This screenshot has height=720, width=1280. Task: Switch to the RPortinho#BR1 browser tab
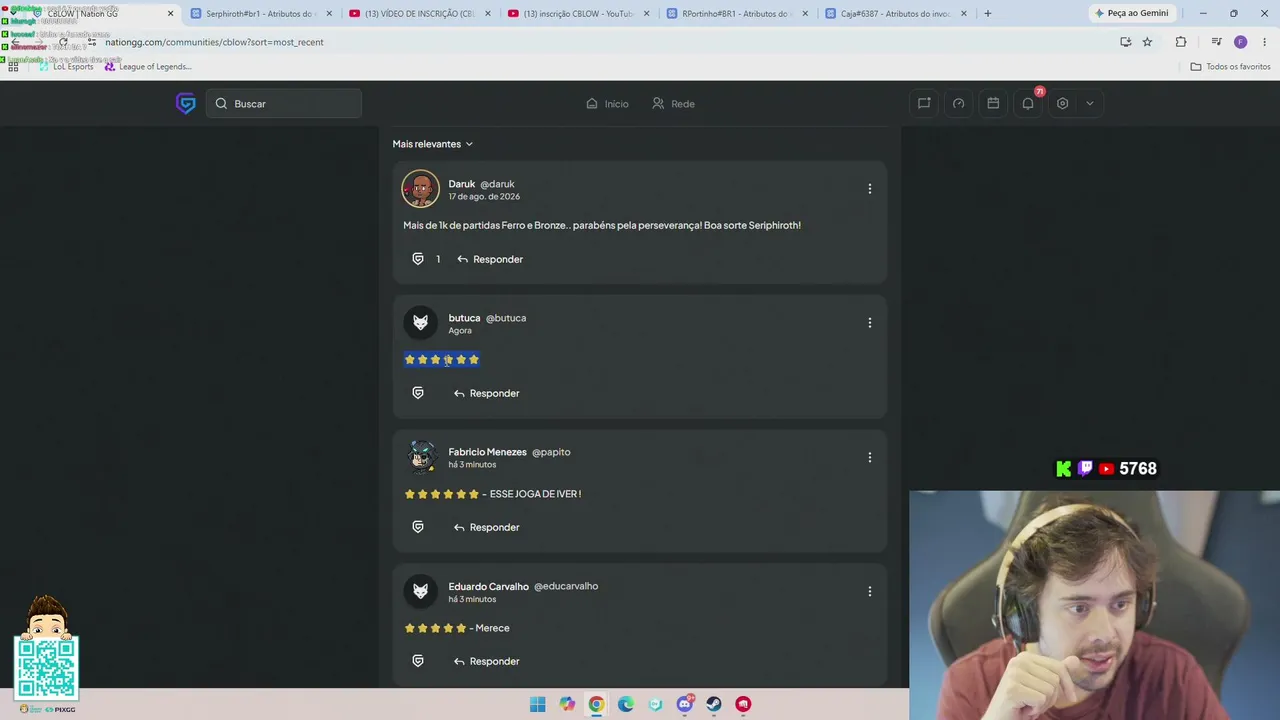[736, 14]
